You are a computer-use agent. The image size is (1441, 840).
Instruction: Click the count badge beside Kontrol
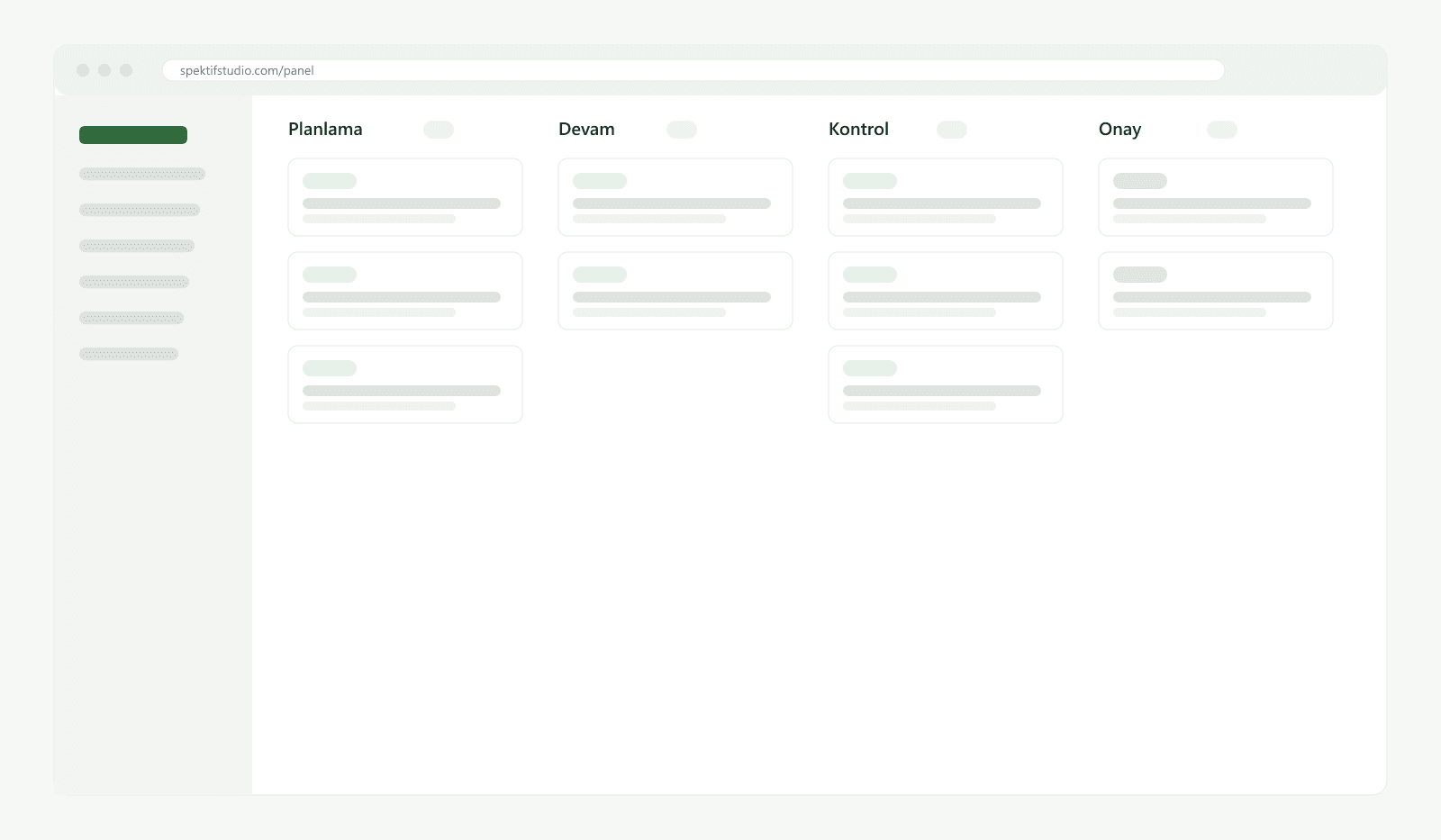952,130
